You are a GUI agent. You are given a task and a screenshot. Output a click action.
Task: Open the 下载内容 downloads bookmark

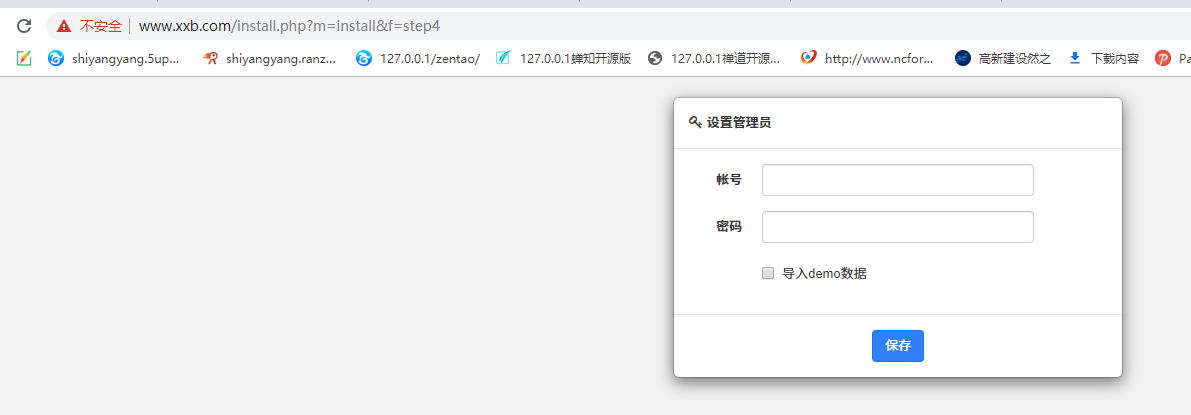[x=1104, y=58]
